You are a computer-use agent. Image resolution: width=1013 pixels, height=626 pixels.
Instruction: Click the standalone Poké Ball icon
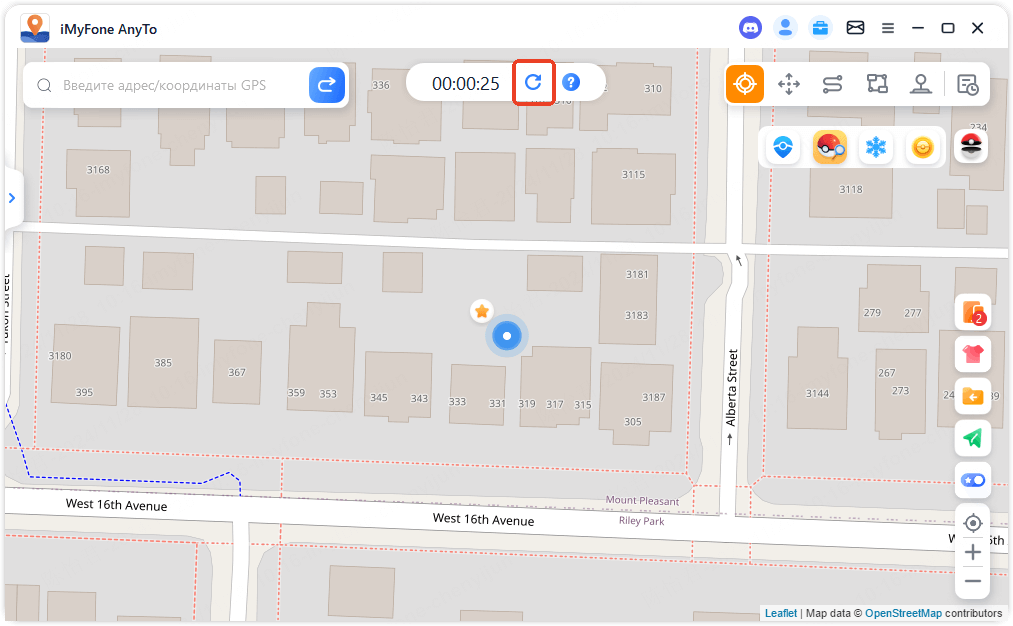(x=971, y=146)
